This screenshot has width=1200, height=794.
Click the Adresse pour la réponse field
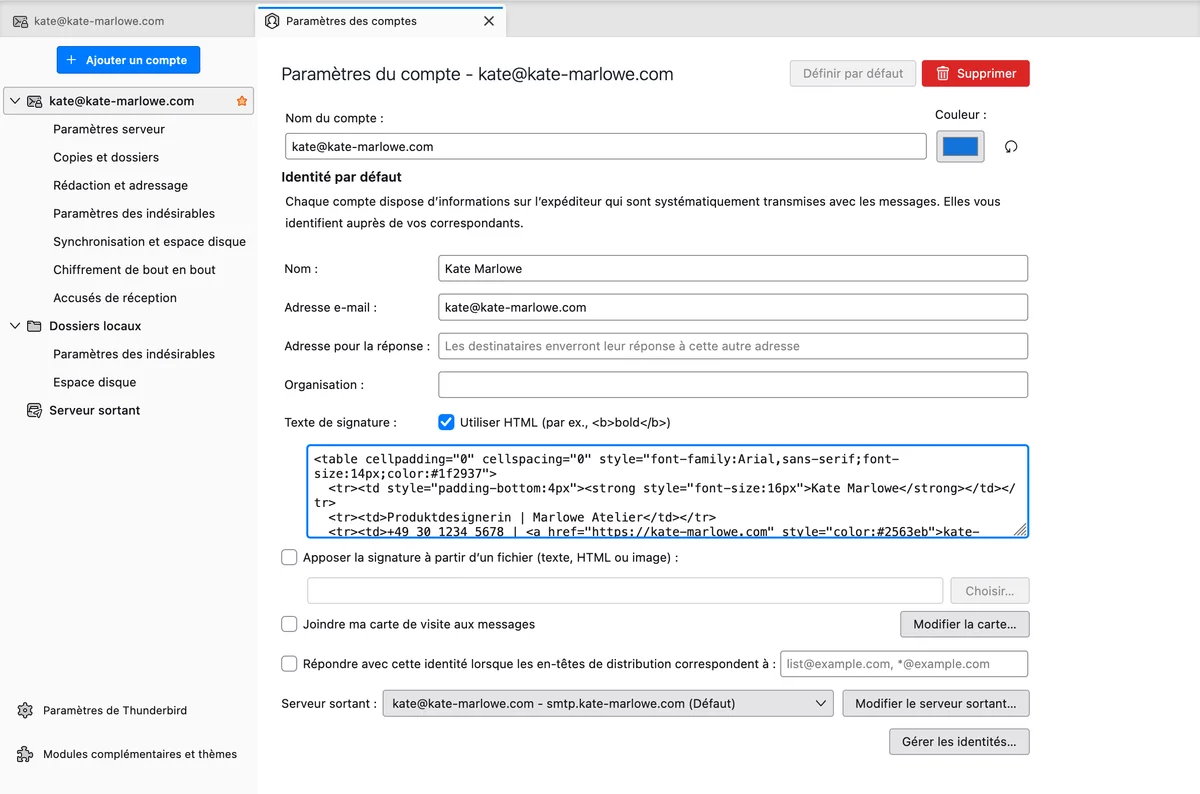733,346
